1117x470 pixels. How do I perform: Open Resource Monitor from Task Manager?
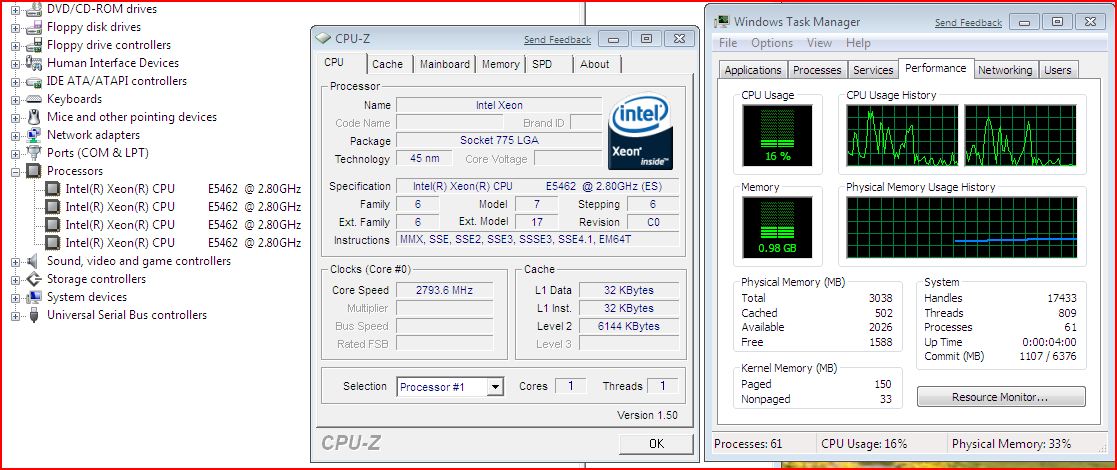click(1001, 397)
